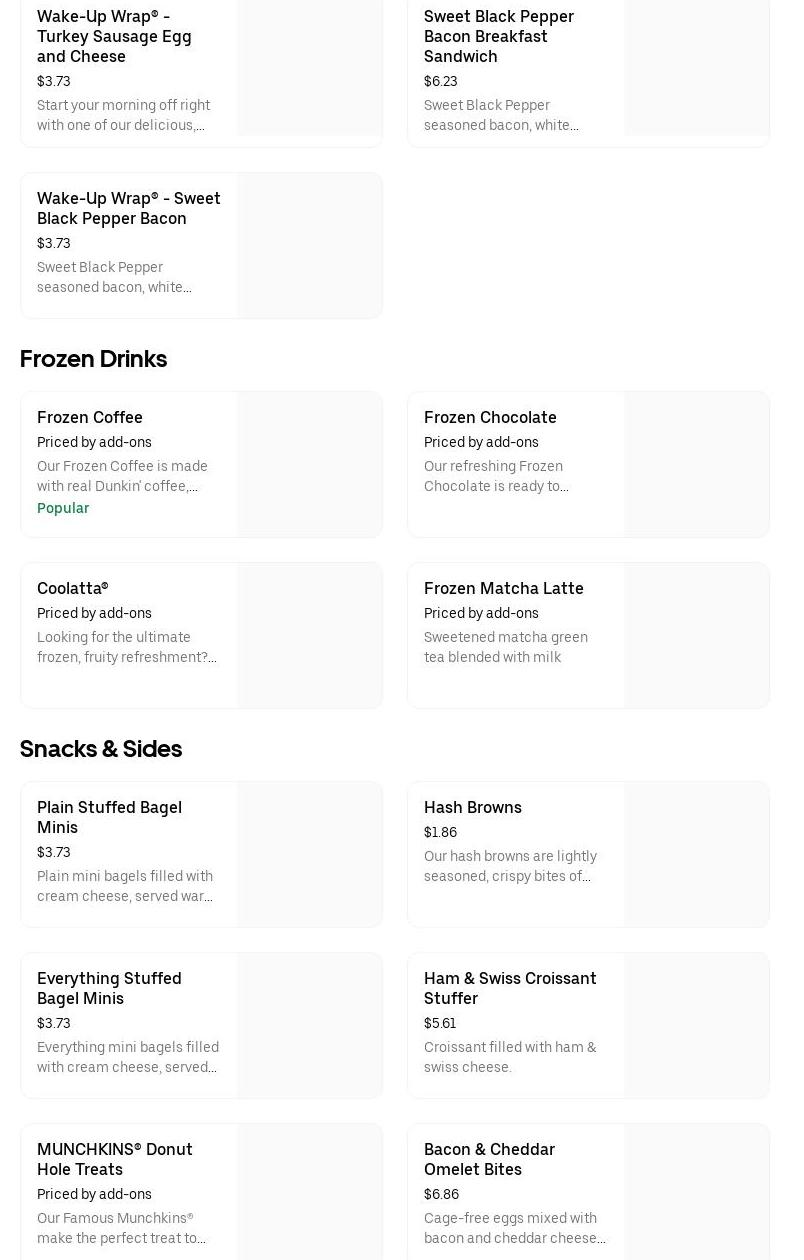The height and width of the screenshot is (1260, 804).
Task: Select the Frozen Chocolate item title
Action: (490, 417)
